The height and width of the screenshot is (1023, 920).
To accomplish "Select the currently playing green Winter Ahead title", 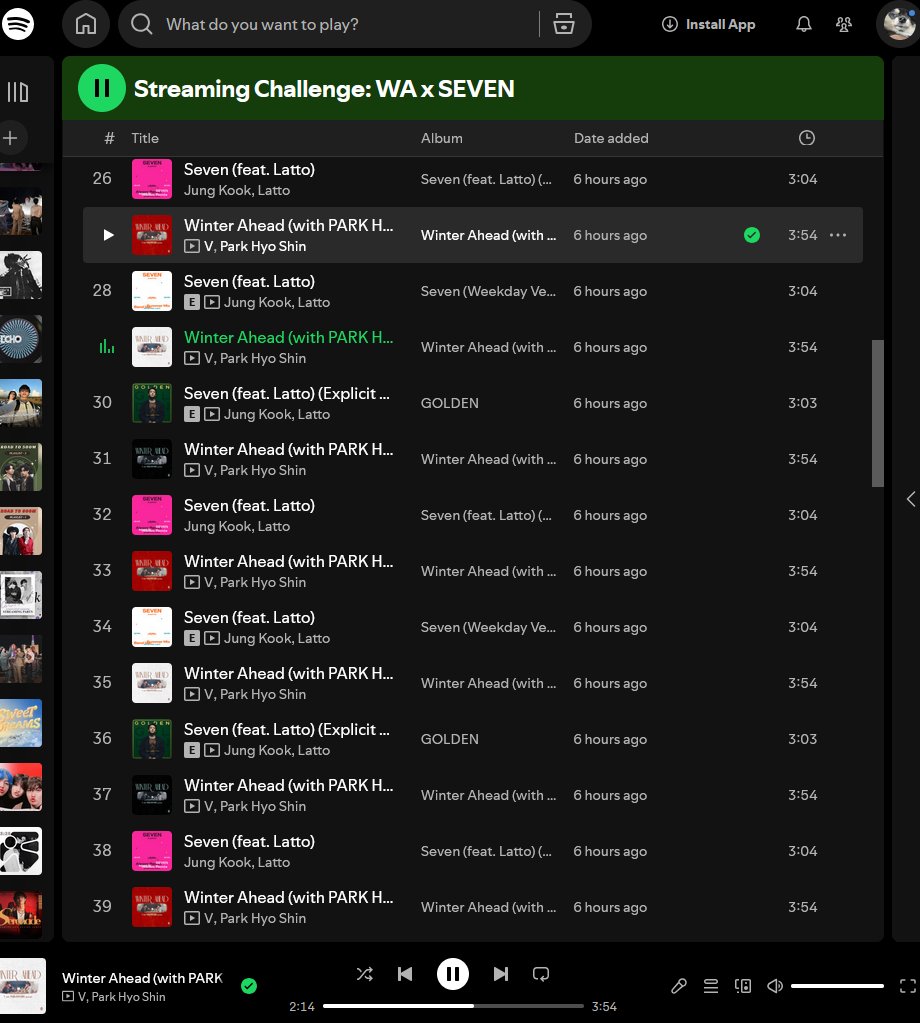I will pyautogui.click(x=288, y=337).
